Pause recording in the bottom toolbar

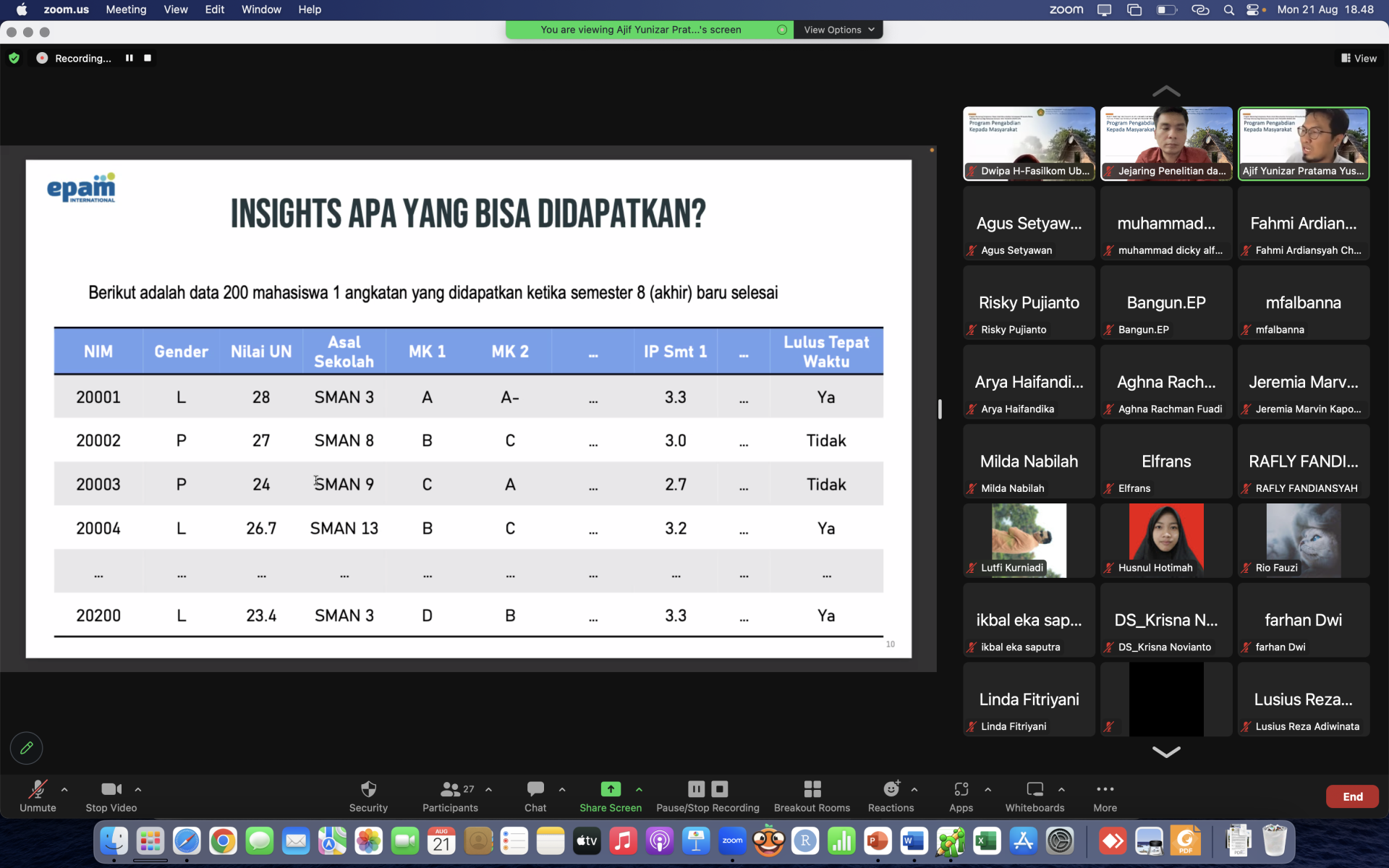(x=696, y=788)
